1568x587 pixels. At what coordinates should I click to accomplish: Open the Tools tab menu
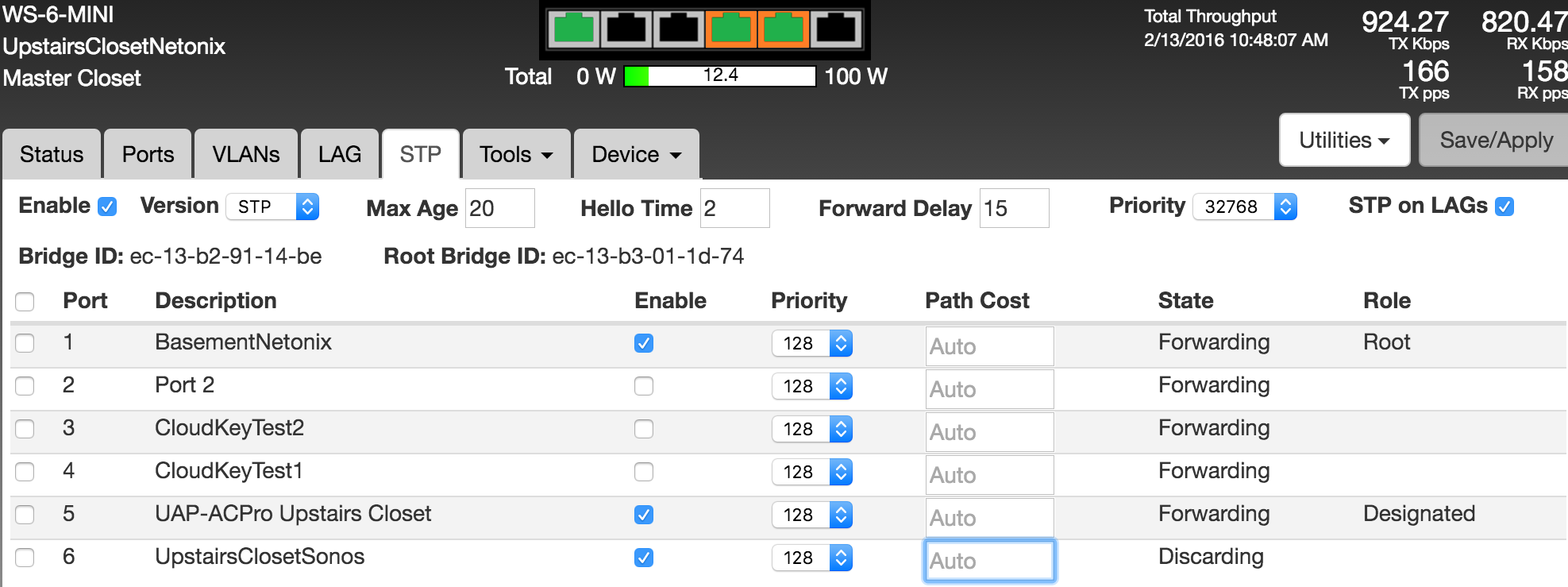pos(515,154)
